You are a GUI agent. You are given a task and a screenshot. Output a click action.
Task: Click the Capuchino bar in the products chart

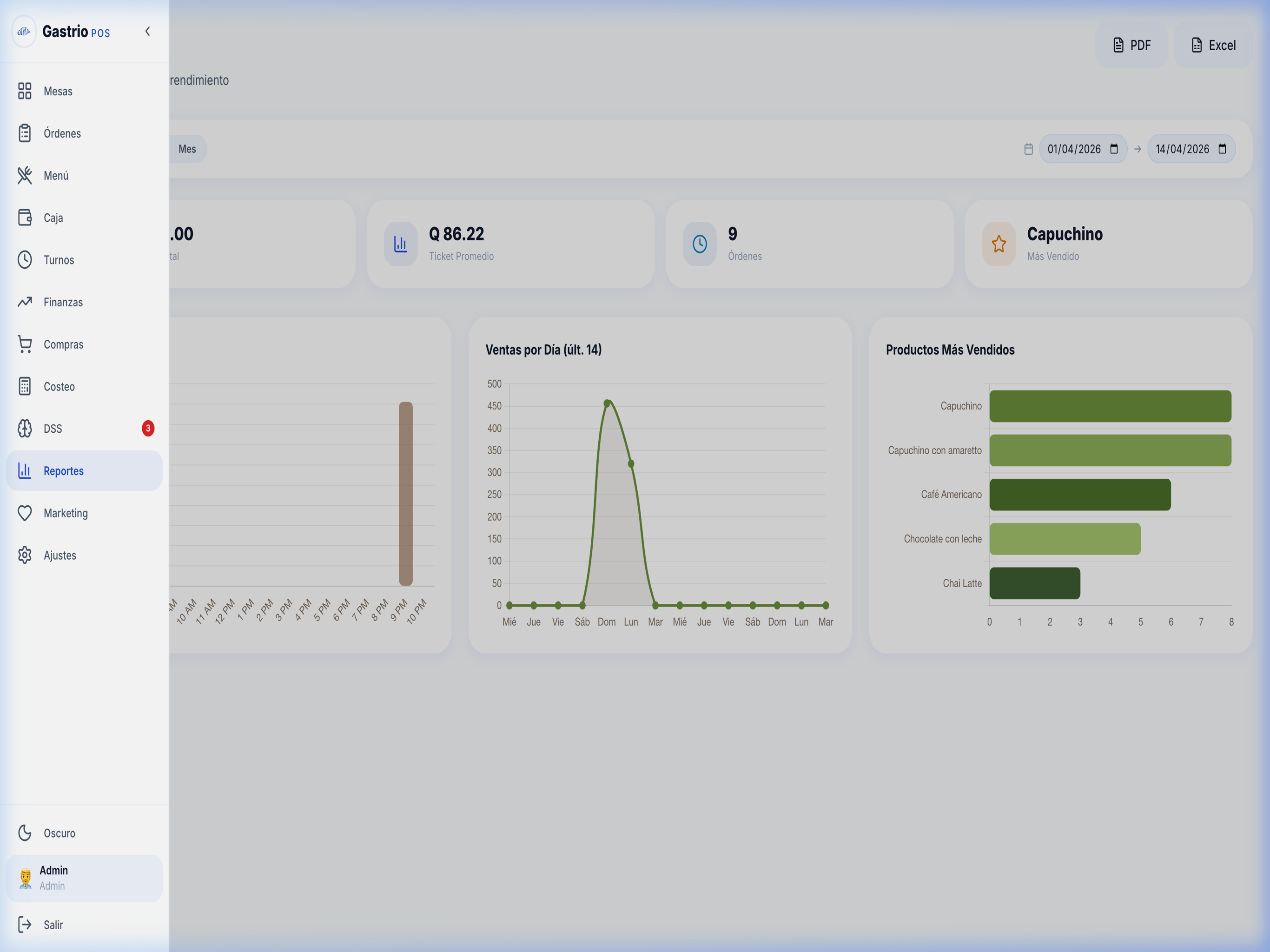coord(1111,407)
